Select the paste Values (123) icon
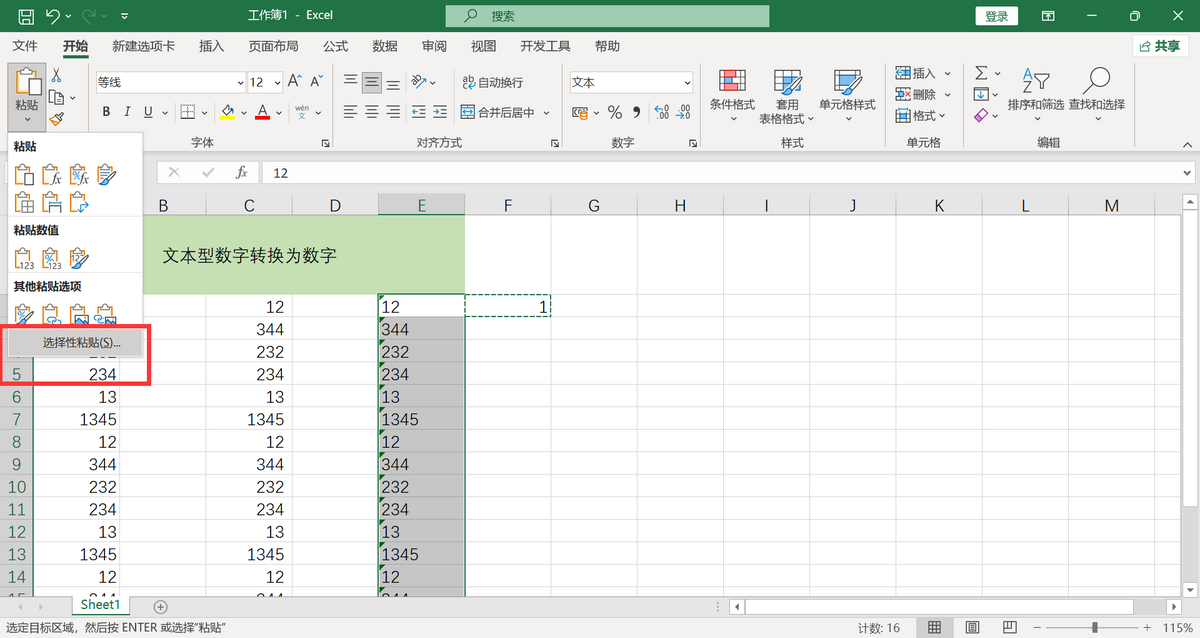 (x=25, y=259)
